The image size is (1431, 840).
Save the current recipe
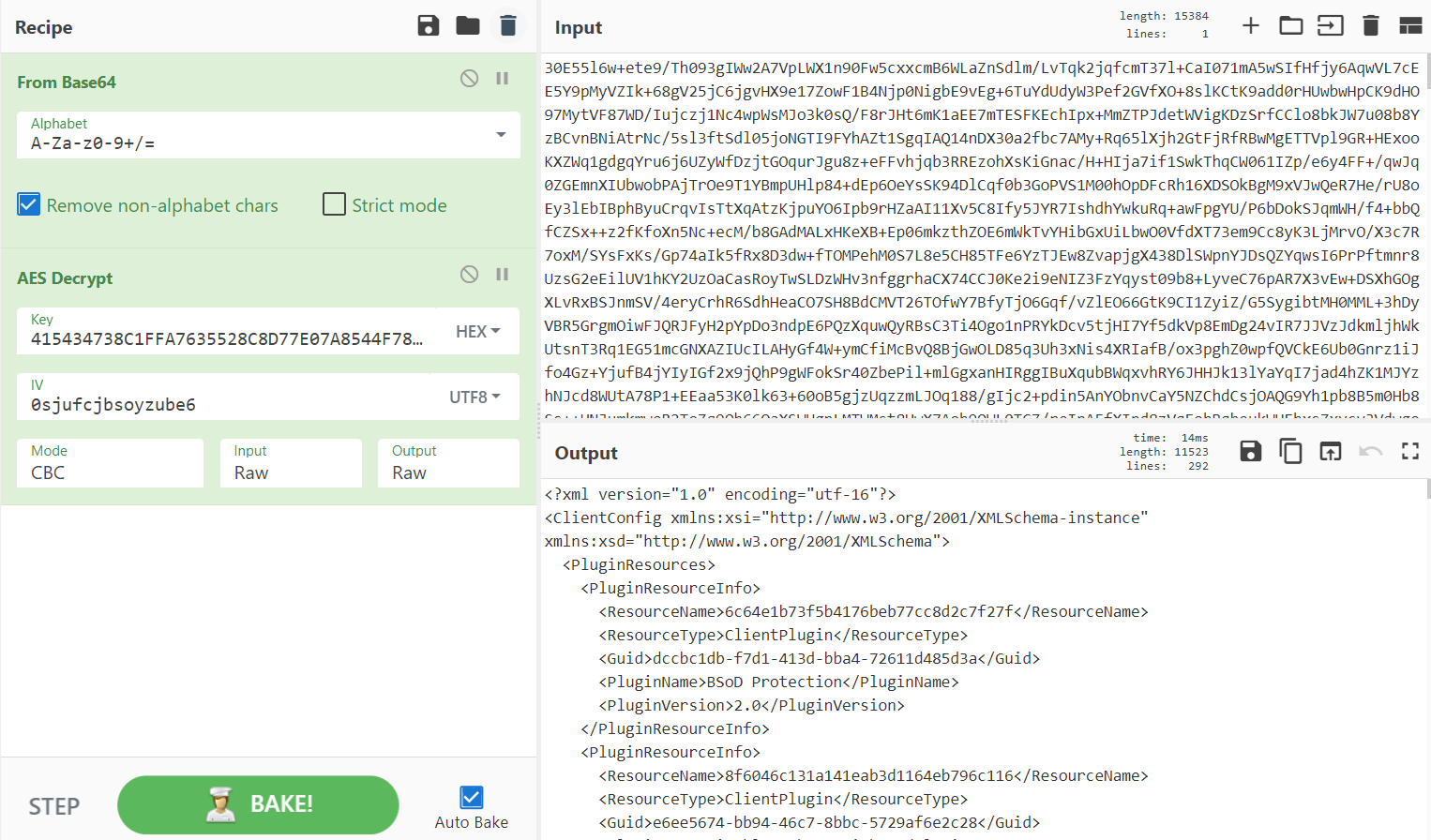click(x=429, y=26)
